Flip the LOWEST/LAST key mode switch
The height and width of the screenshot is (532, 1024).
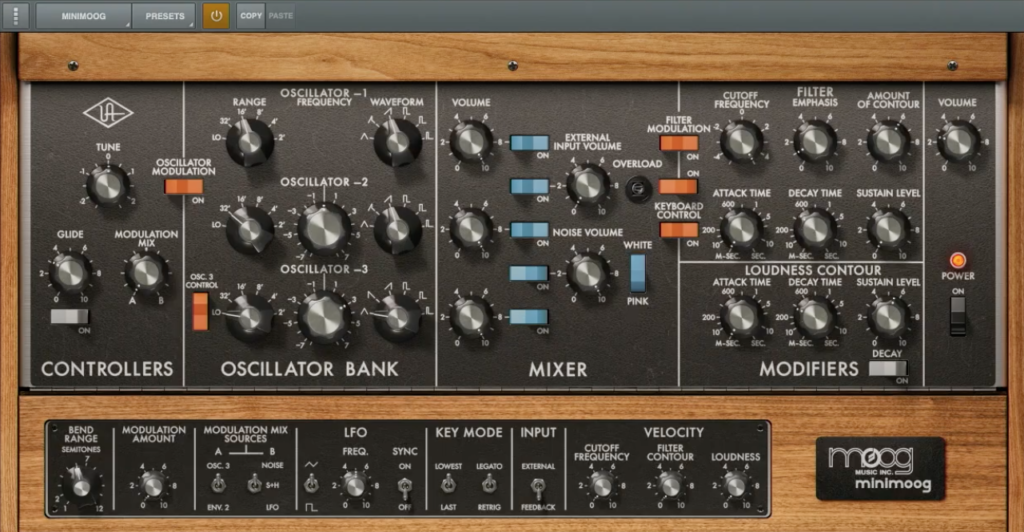[x=448, y=485]
